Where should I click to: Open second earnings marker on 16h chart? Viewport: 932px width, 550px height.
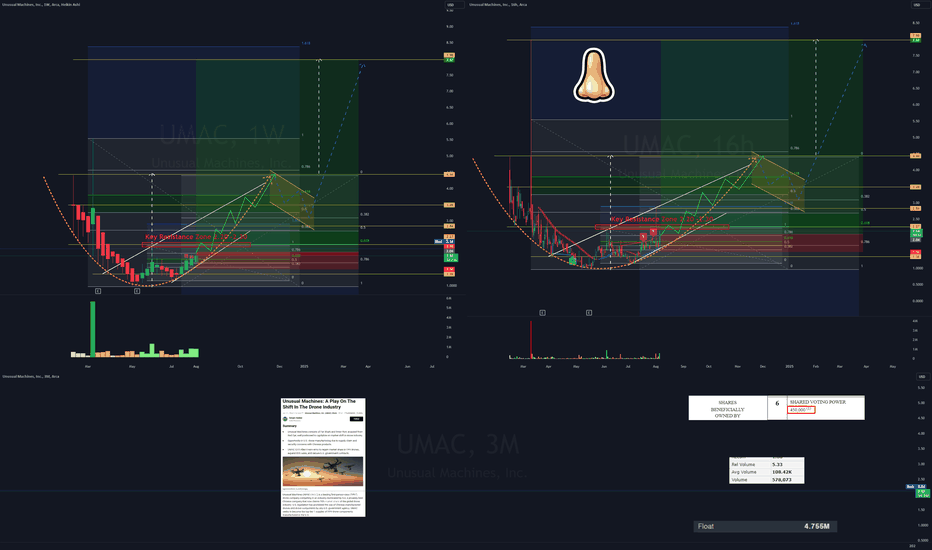click(589, 313)
